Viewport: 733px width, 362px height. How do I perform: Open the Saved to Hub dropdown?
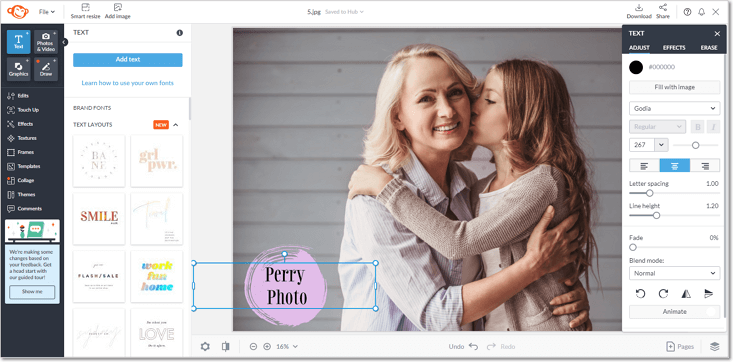344,12
